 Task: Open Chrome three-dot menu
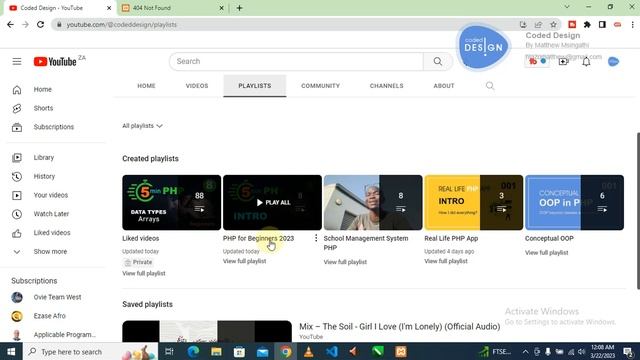[x=632, y=24]
